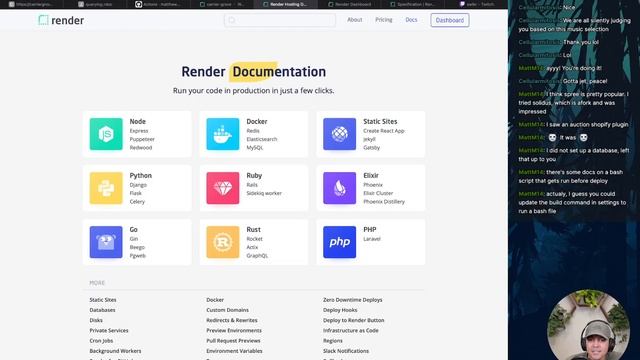Open the Redis guide under Docker

[253, 131]
